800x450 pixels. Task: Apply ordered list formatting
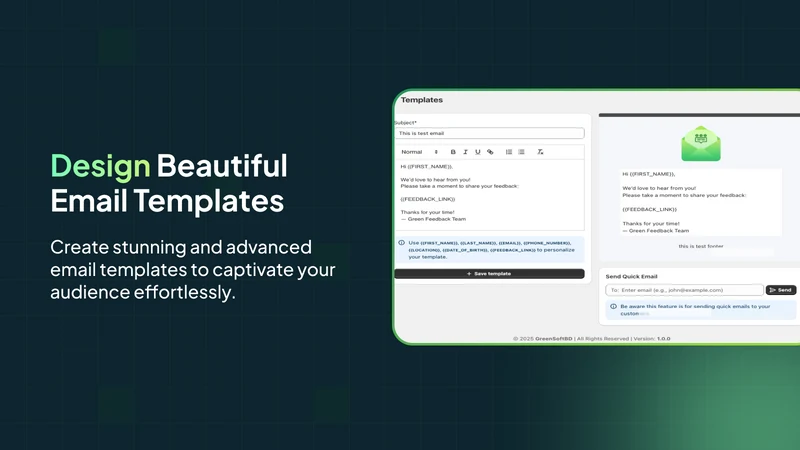point(509,152)
